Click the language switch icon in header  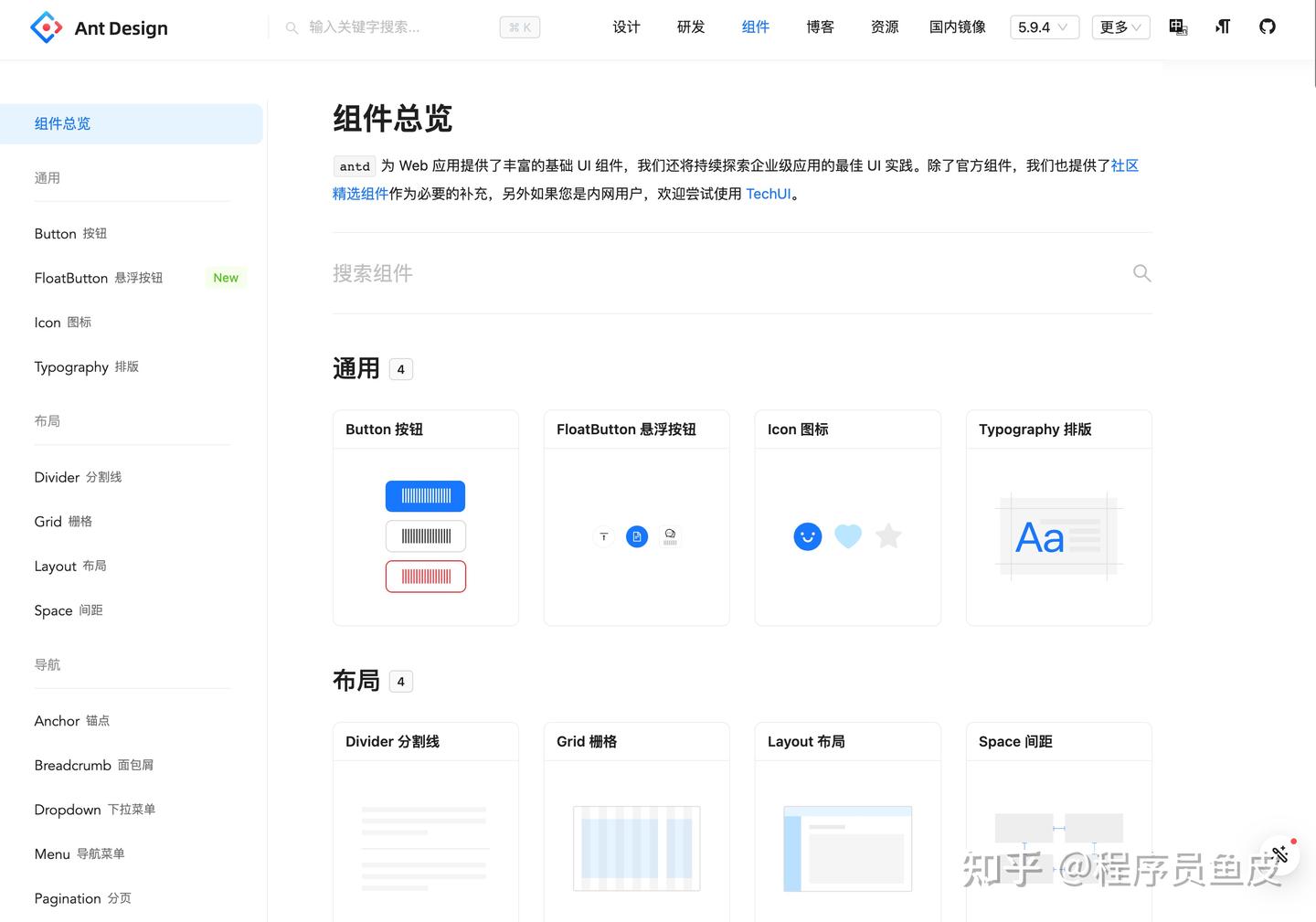coord(1178,27)
